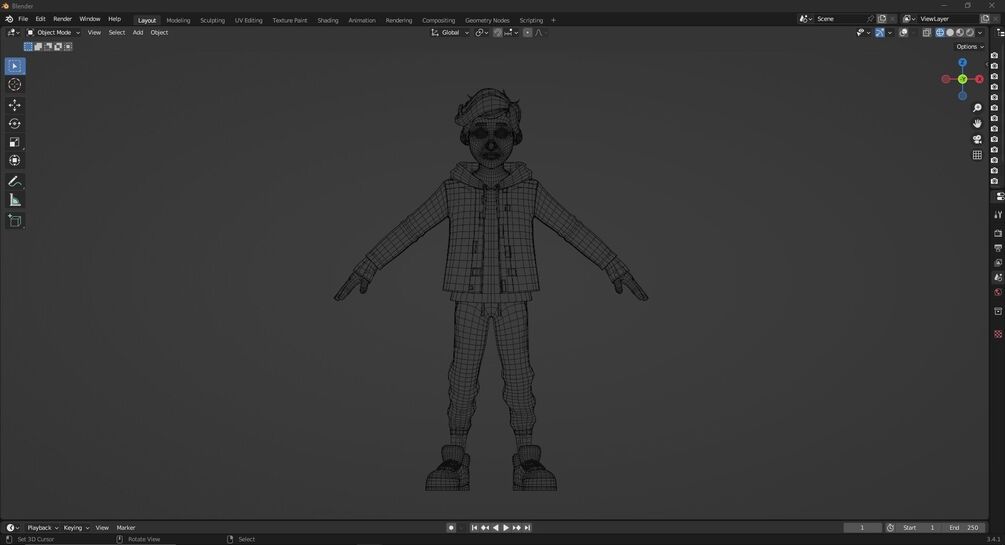Viewport: 1005px width, 545px height.
Task: Switch to the Sculpting workspace tab
Action: [212, 21]
